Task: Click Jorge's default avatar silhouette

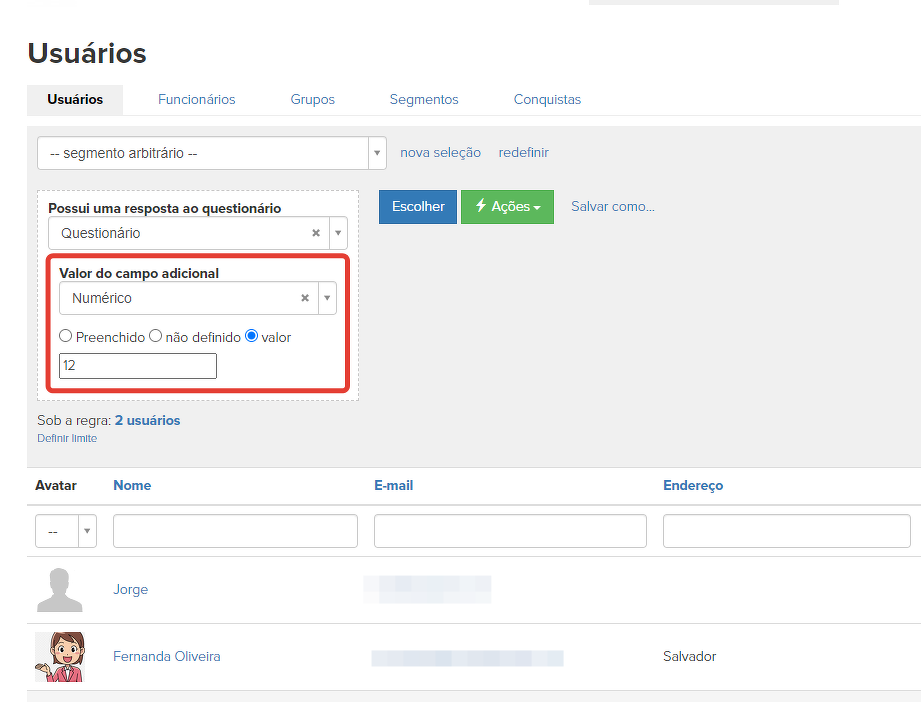Action: coord(59,590)
